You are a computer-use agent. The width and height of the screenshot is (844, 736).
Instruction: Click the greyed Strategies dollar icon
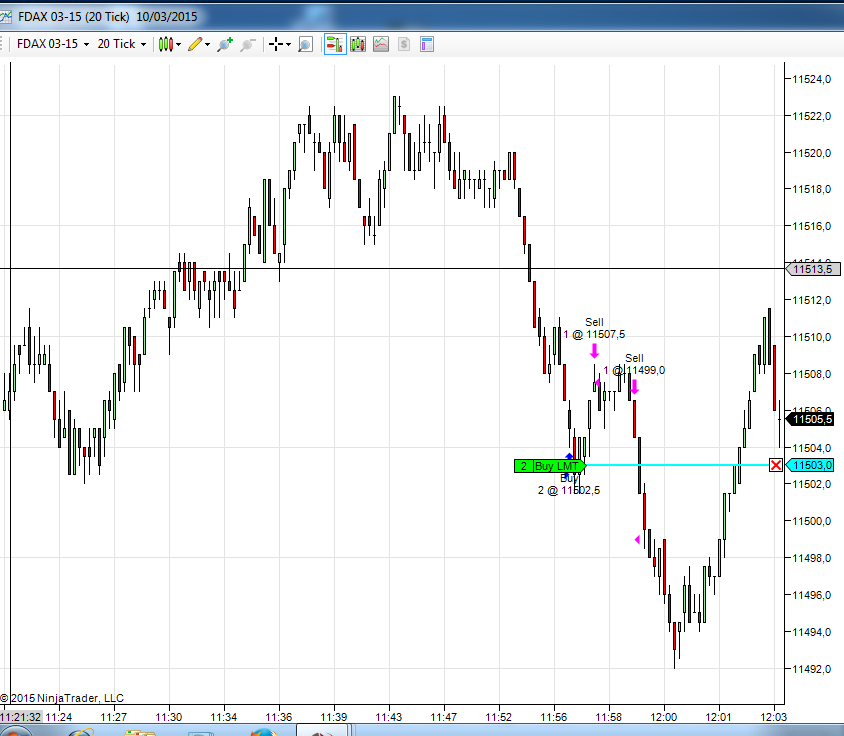pos(404,44)
